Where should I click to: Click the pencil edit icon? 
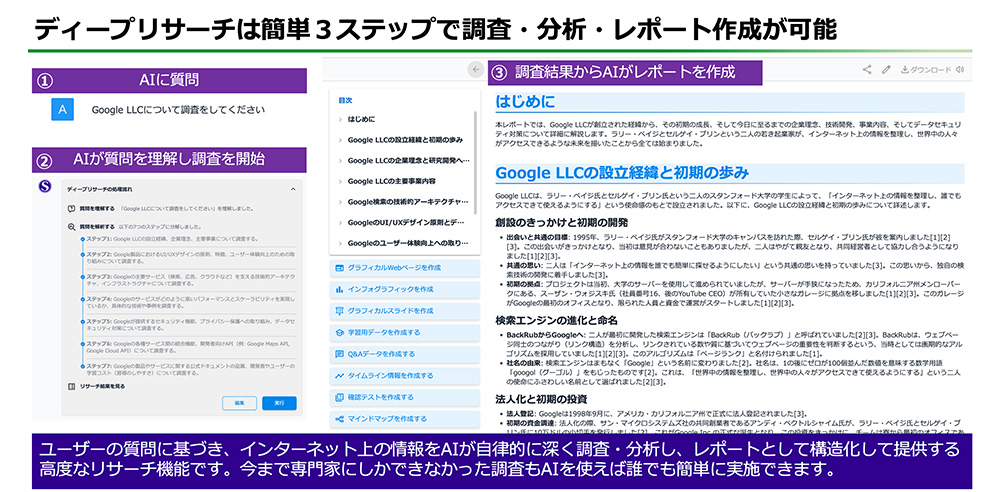click(886, 70)
